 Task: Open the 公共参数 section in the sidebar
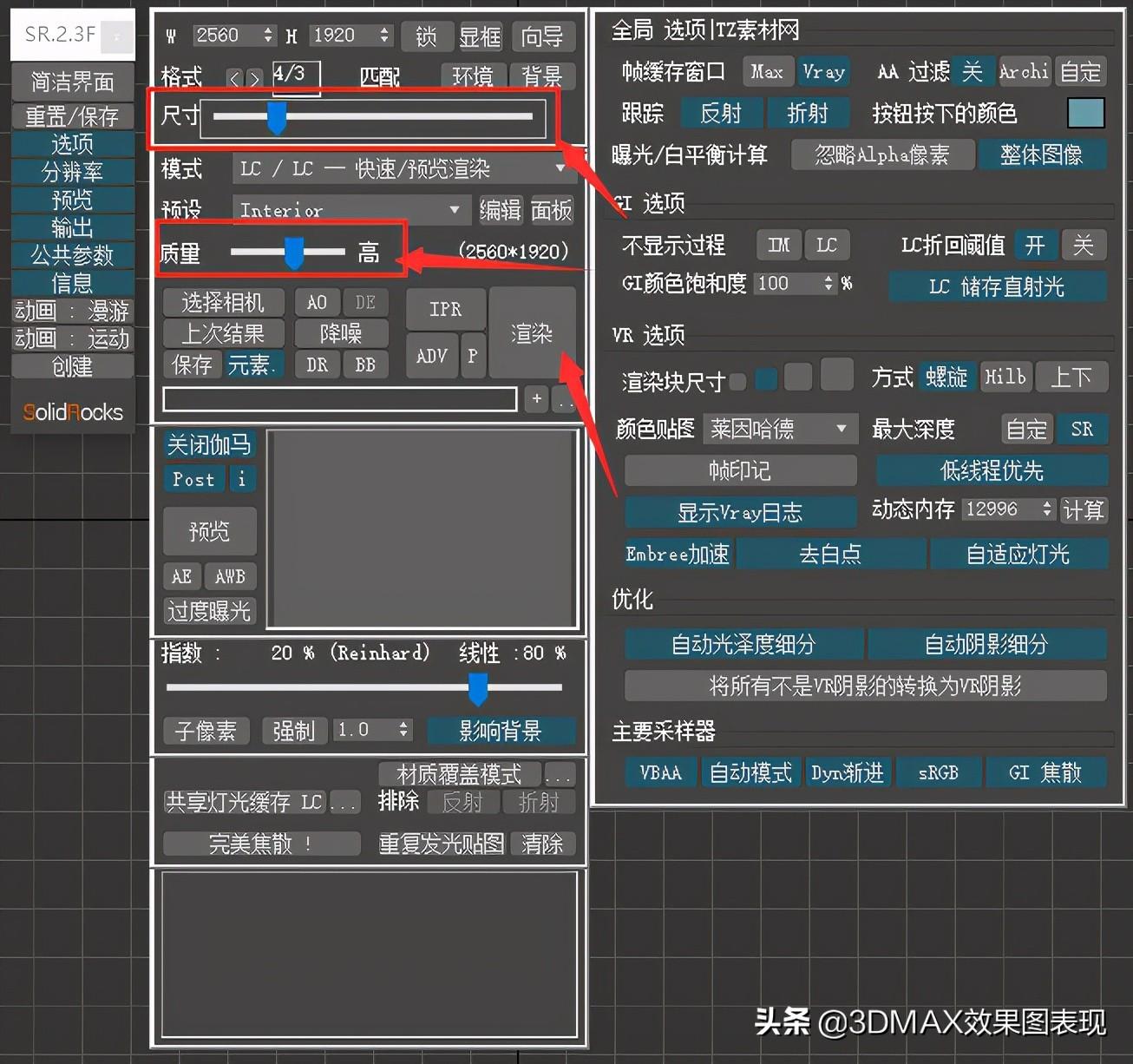tap(73, 255)
